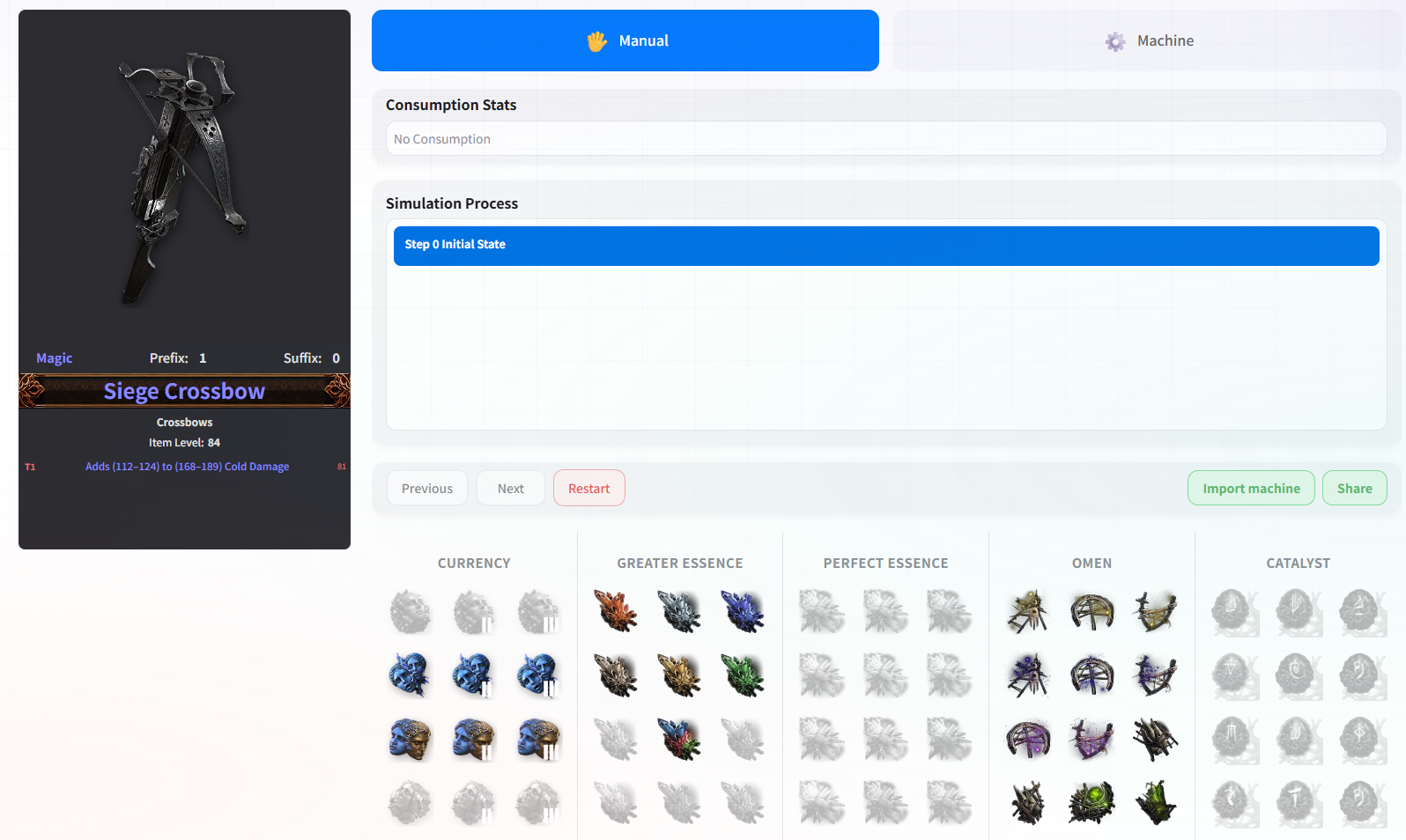Pick the blue Greater Essence
The image size is (1406, 840).
744,611
